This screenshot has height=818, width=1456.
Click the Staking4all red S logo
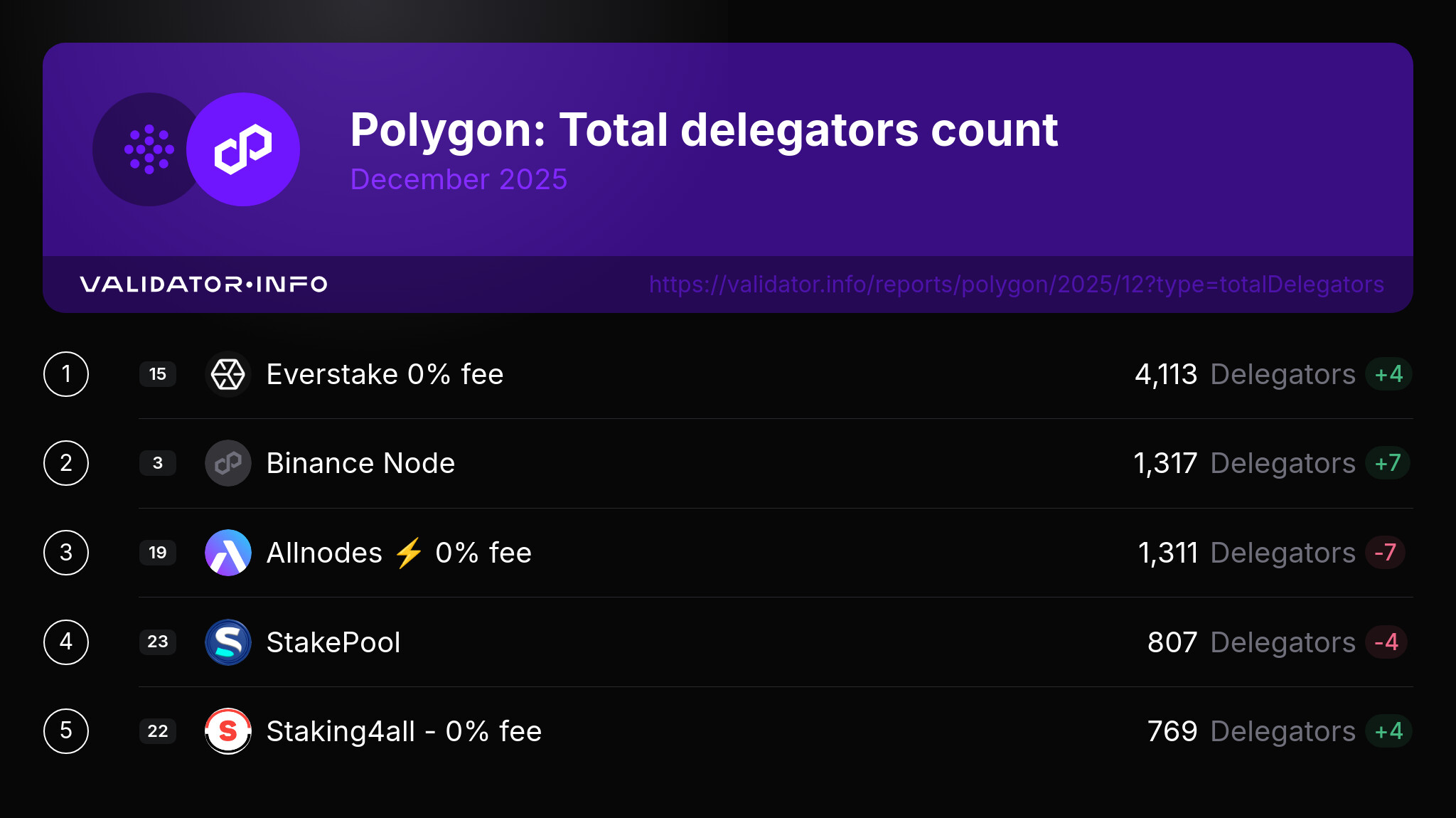pyautogui.click(x=228, y=731)
